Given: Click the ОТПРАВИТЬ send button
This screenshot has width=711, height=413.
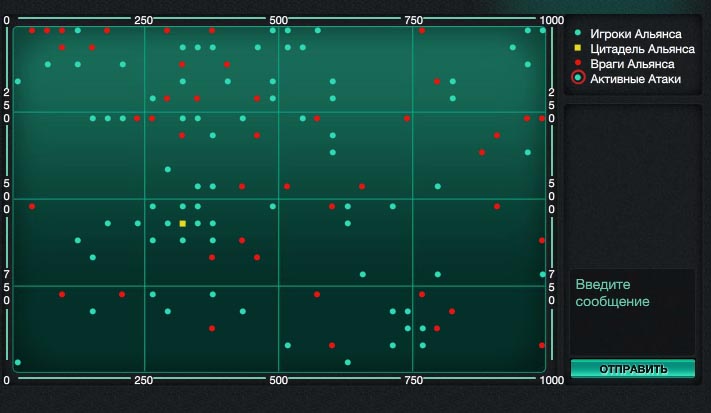Looking at the screenshot, I should pyautogui.click(x=633, y=369).
